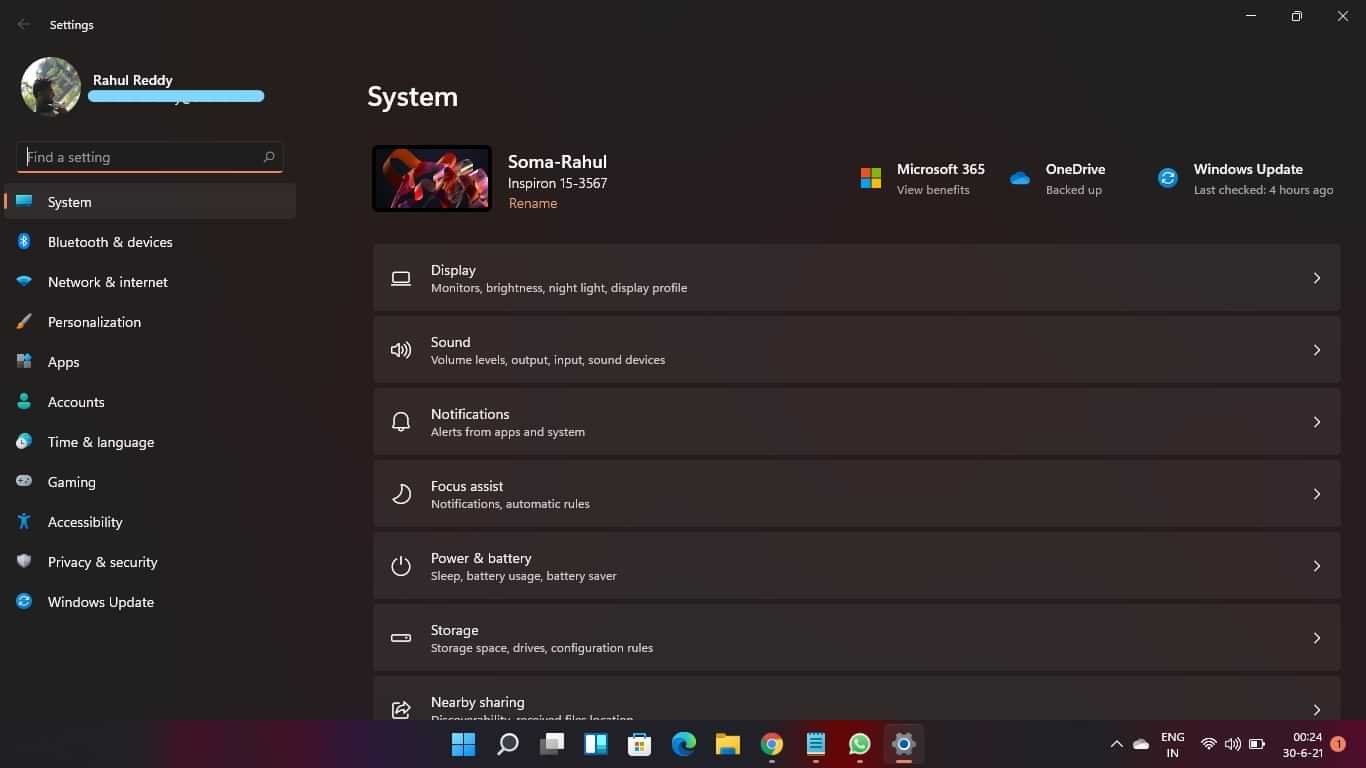The image size is (1366, 768).
Task: Click the search magnifier in Find a setting
Action: (269, 157)
